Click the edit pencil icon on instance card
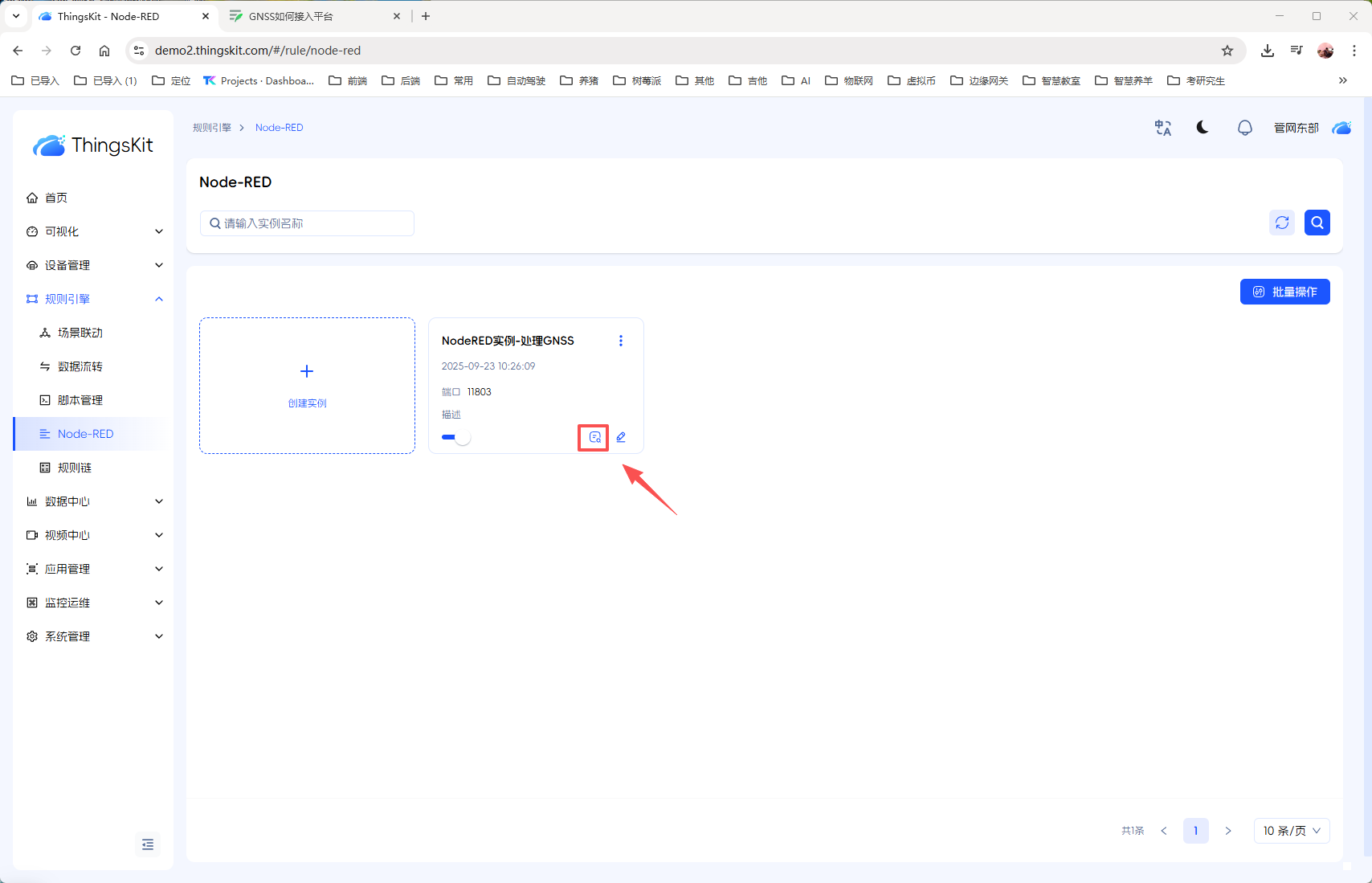This screenshot has height=883, width=1372. pos(621,437)
